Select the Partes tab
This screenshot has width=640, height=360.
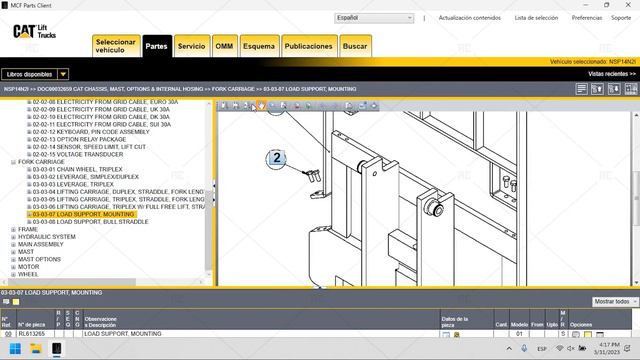[157, 46]
